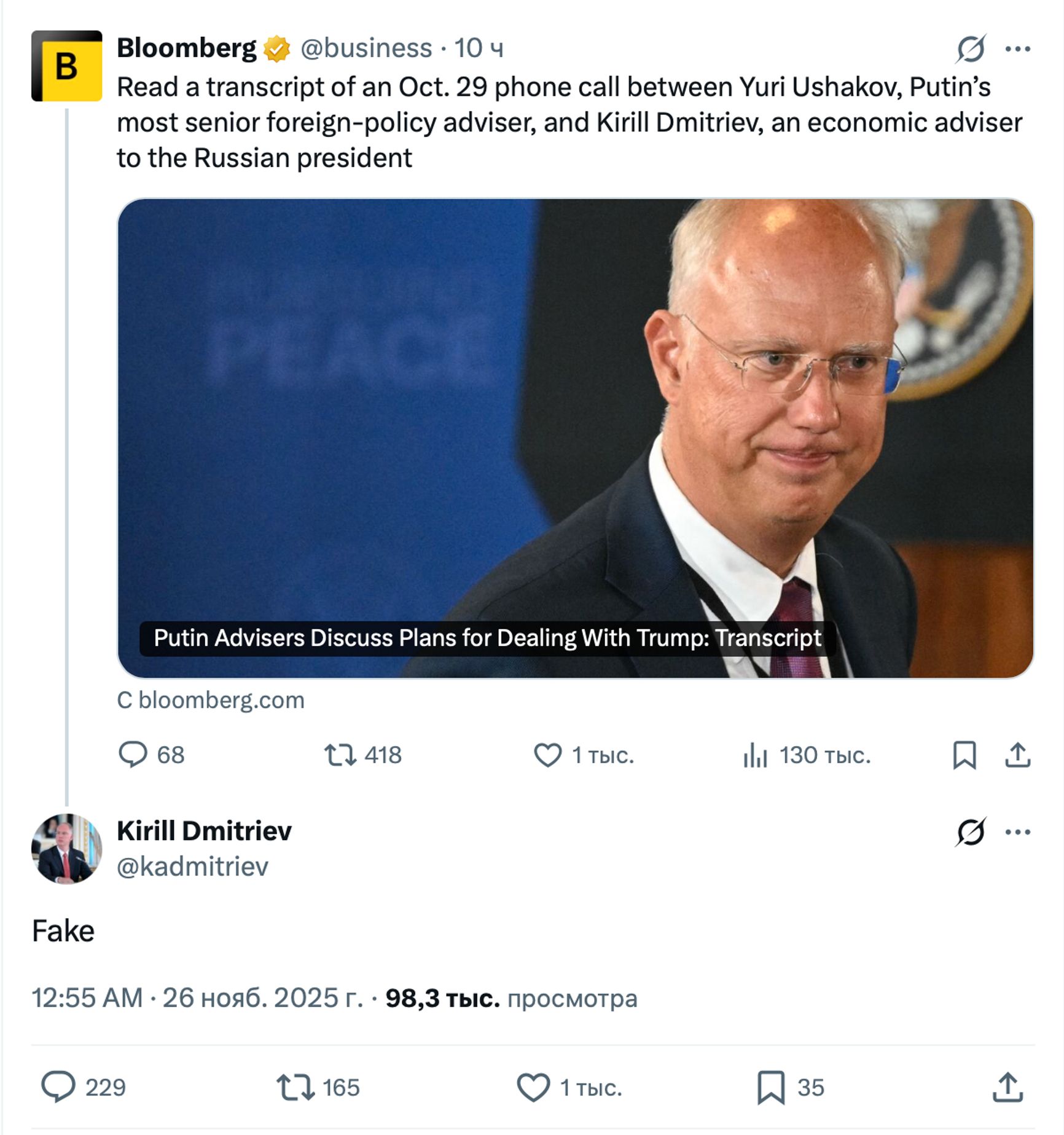View analytics of 130 тыс. views

(x=756, y=754)
